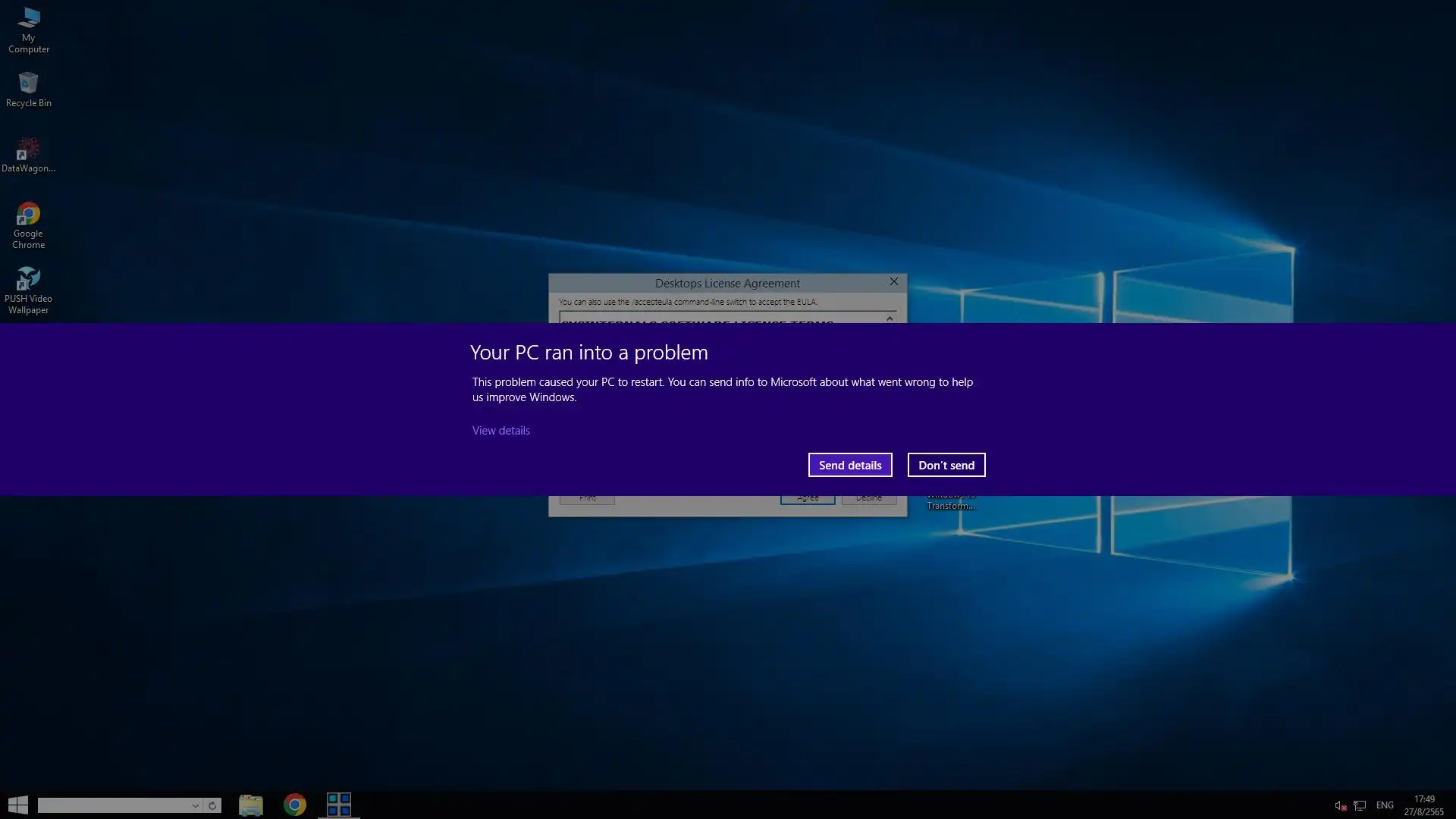The height and width of the screenshot is (819, 1456).
Task: Open the Recycle Bin
Action: (x=28, y=89)
